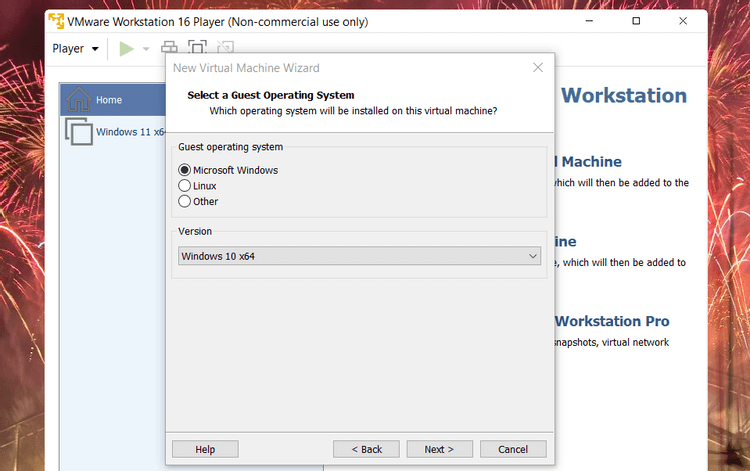
Task: Click the Workstation Pro heading link
Action: (x=612, y=321)
